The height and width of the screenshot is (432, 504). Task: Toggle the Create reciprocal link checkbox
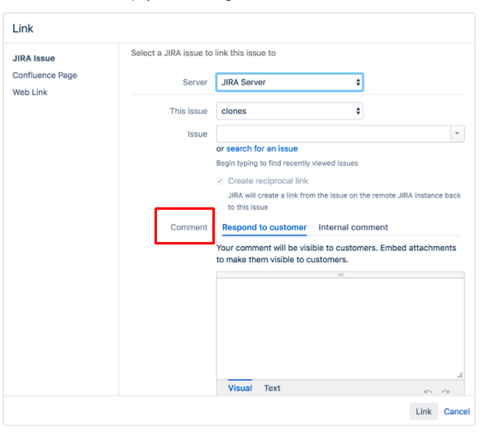tap(220, 181)
